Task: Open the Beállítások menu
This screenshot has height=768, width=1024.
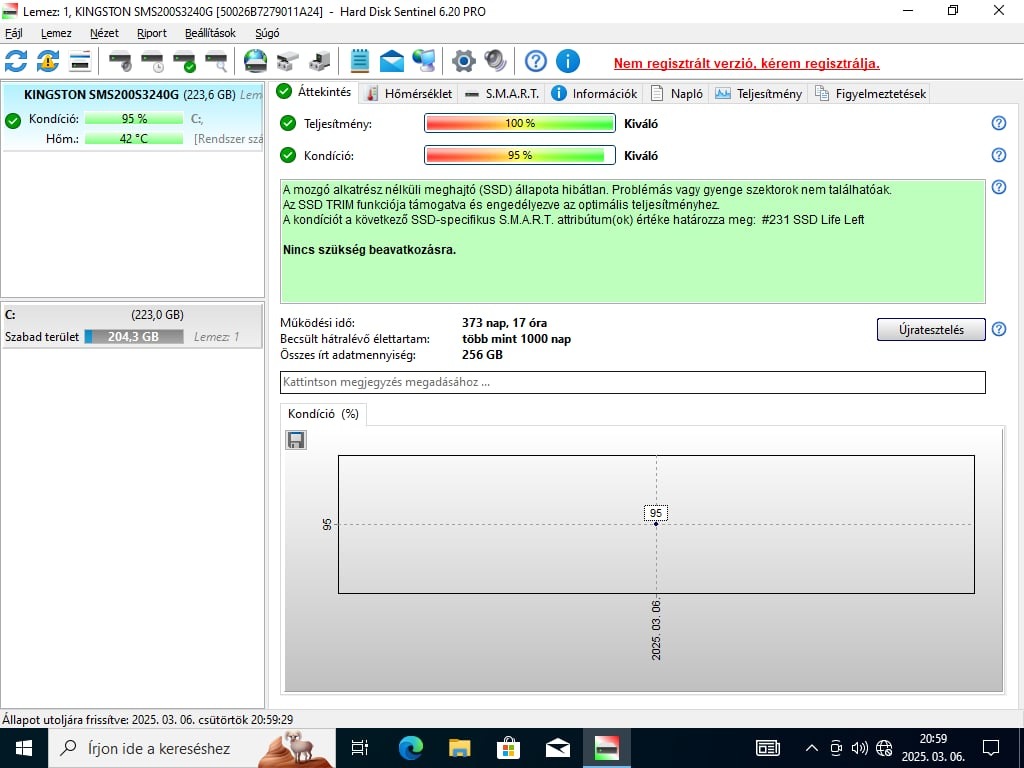Action: (210, 33)
